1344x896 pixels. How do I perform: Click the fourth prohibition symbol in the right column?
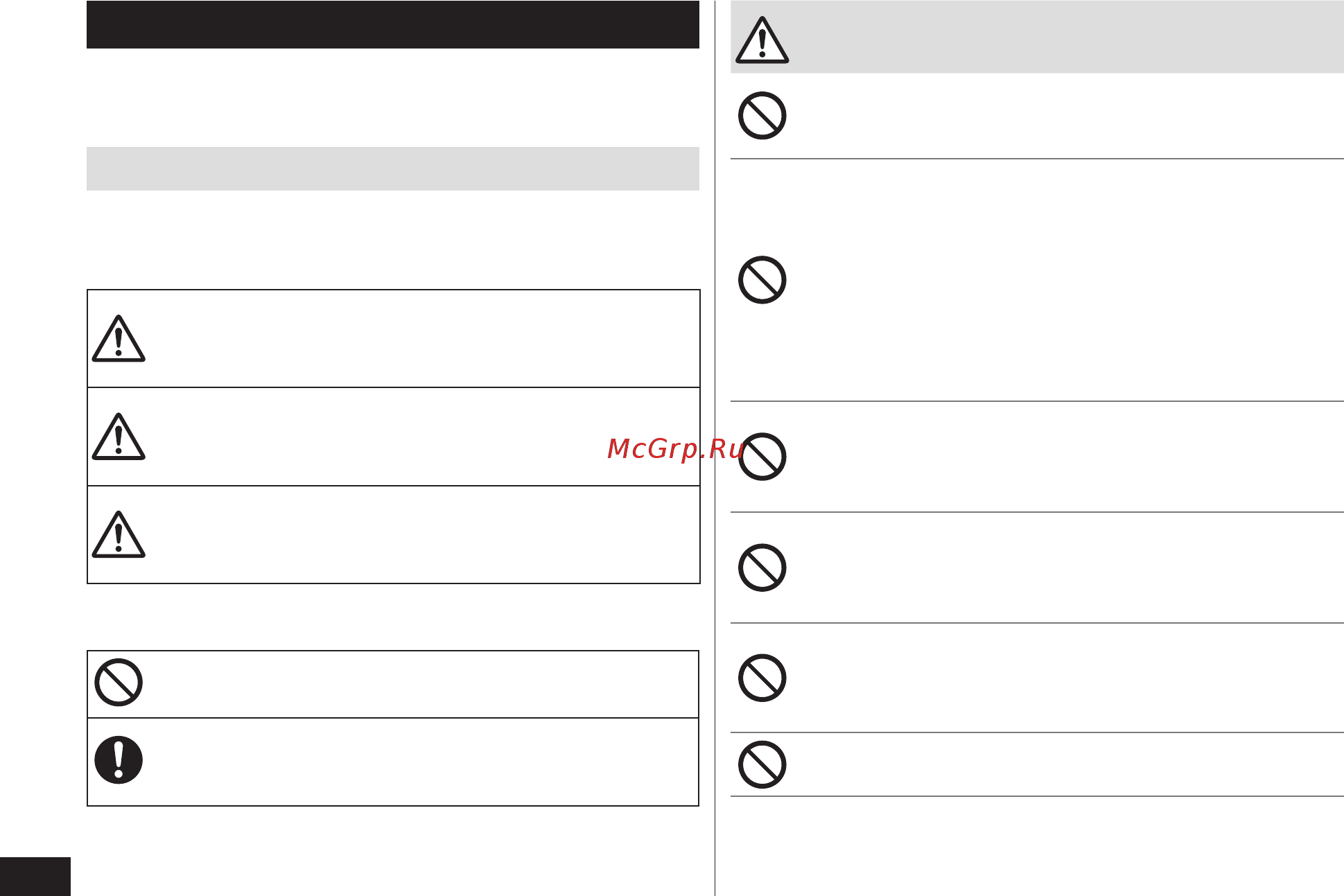click(x=762, y=568)
